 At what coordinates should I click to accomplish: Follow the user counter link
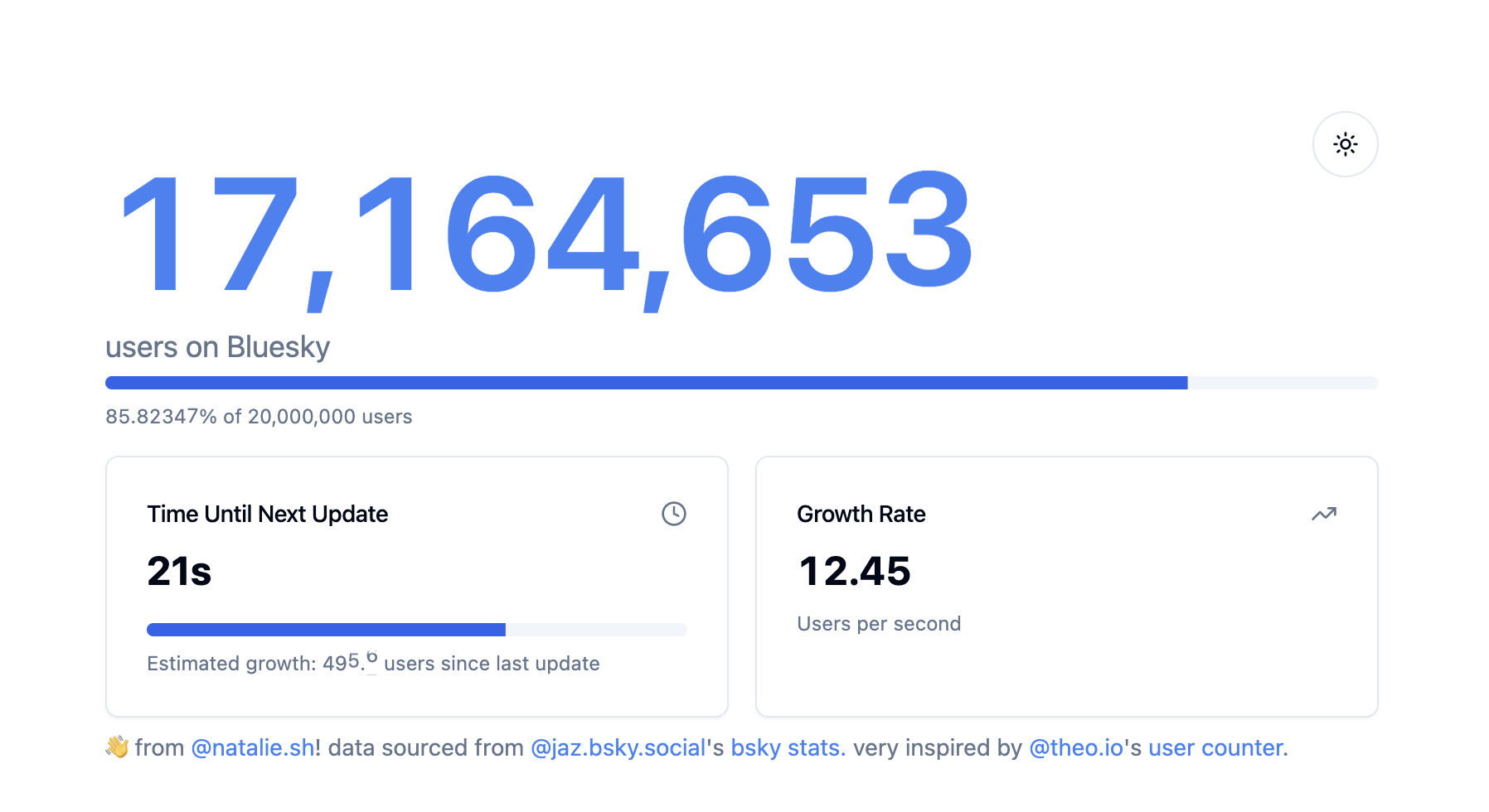[1215, 747]
